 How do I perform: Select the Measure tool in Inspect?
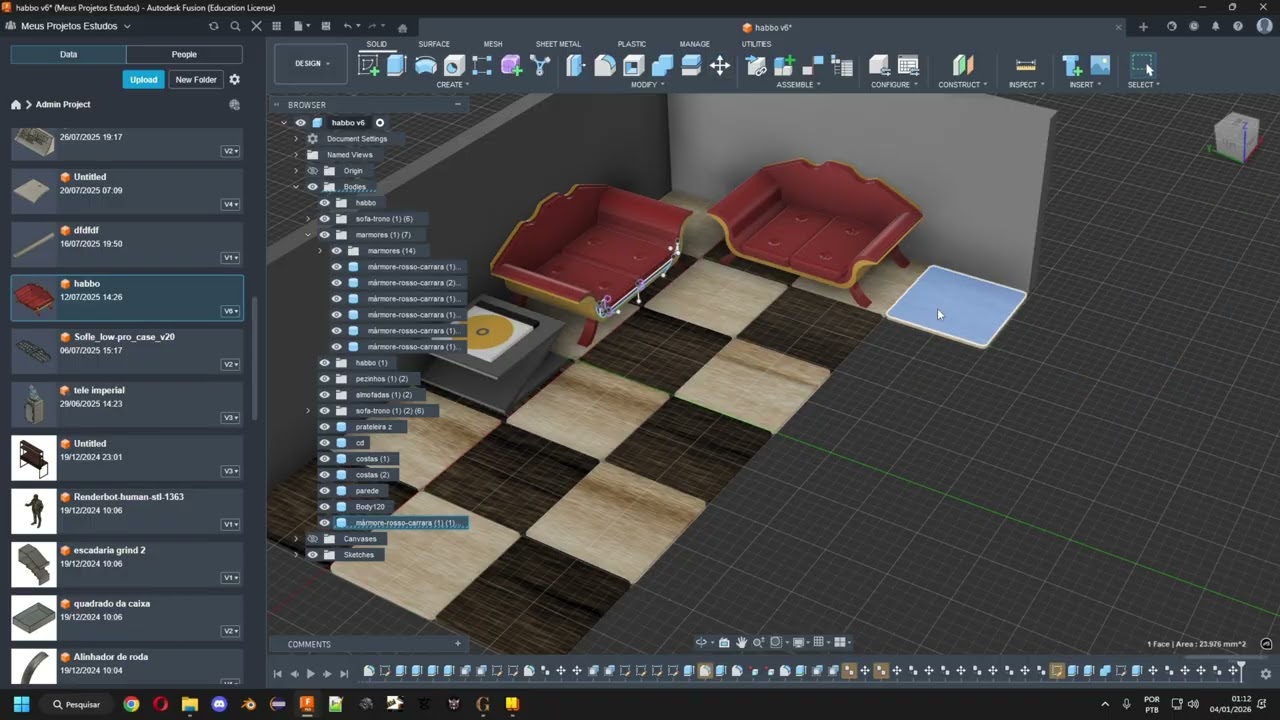tap(1025, 66)
